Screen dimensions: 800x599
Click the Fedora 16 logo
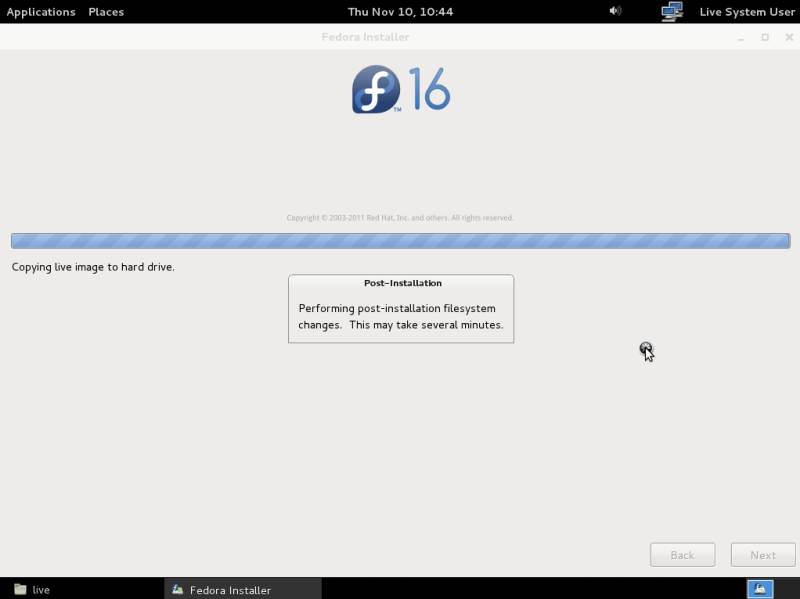[401, 89]
